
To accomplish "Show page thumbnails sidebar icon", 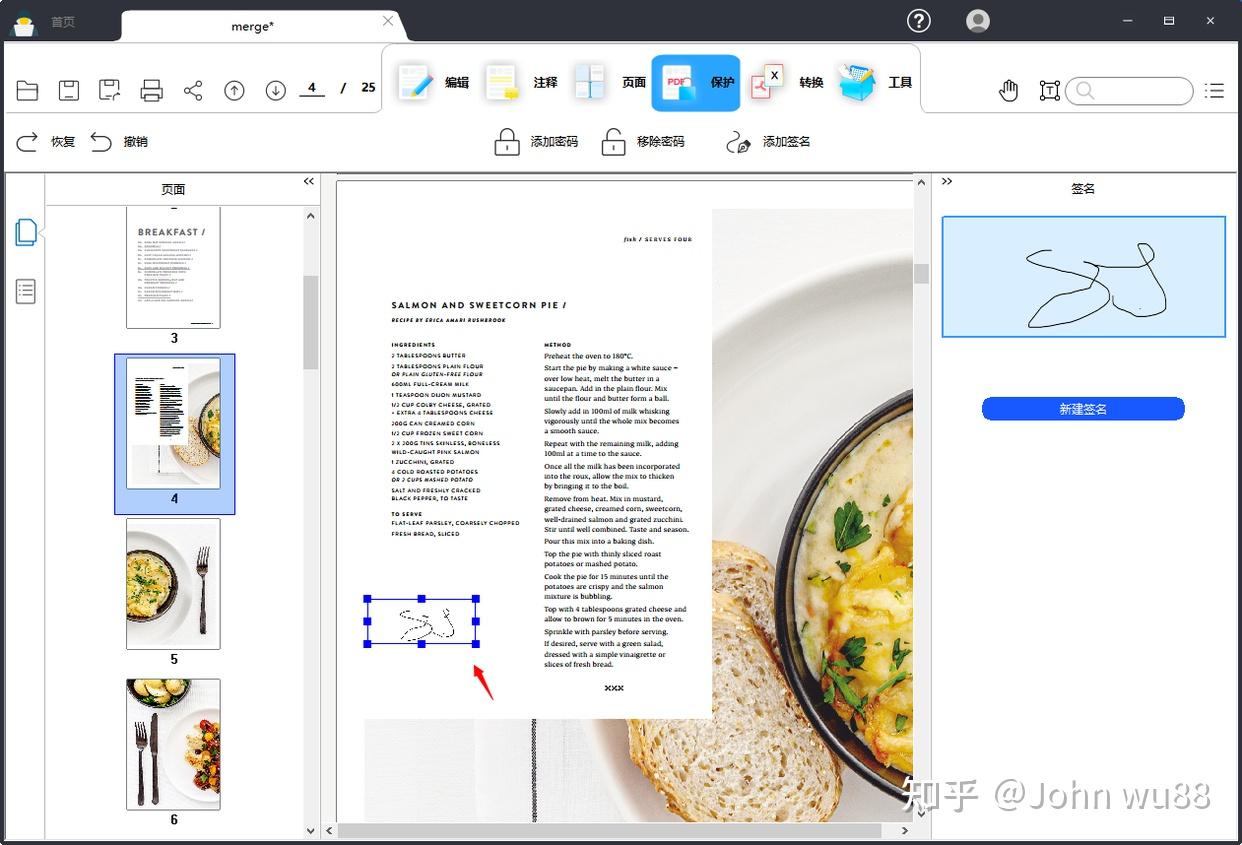I will point(26,232).
